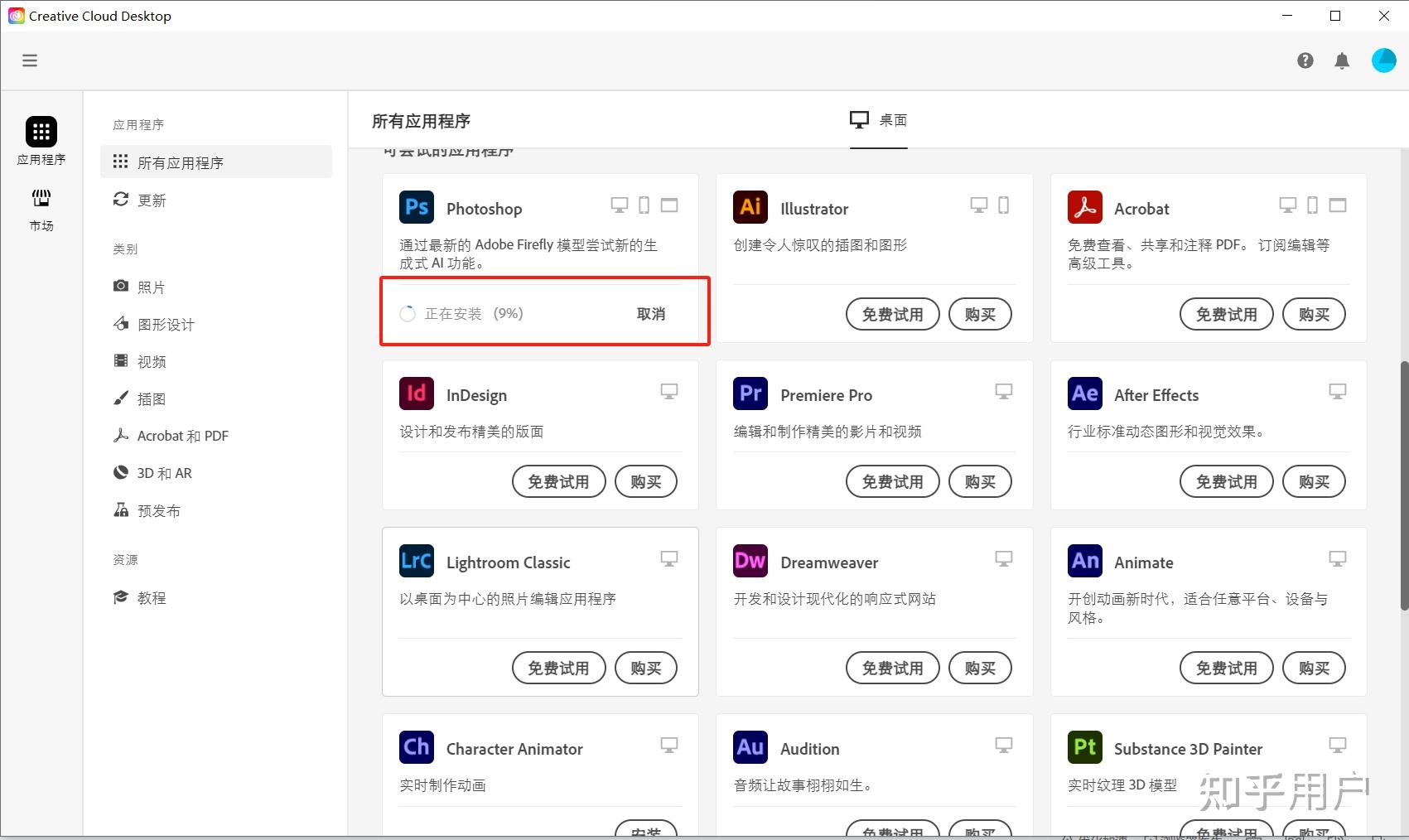Click 免费试用 for Illustrator
The height and width of the screenshot is (840, 1409).
pos(893,314)
